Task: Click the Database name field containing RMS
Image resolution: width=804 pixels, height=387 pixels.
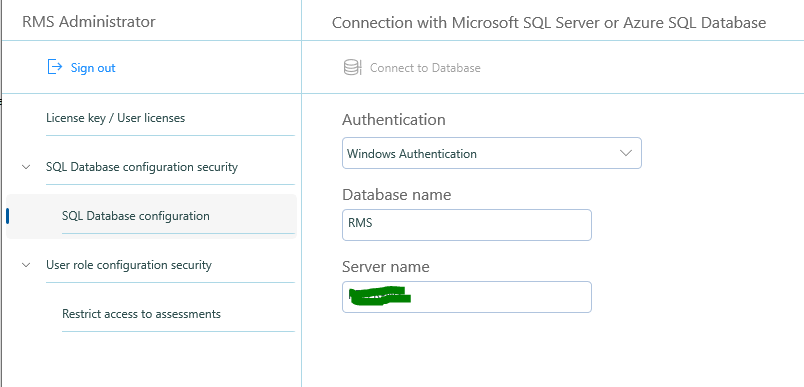Action: pyautogui.click(x=467, y=225)
